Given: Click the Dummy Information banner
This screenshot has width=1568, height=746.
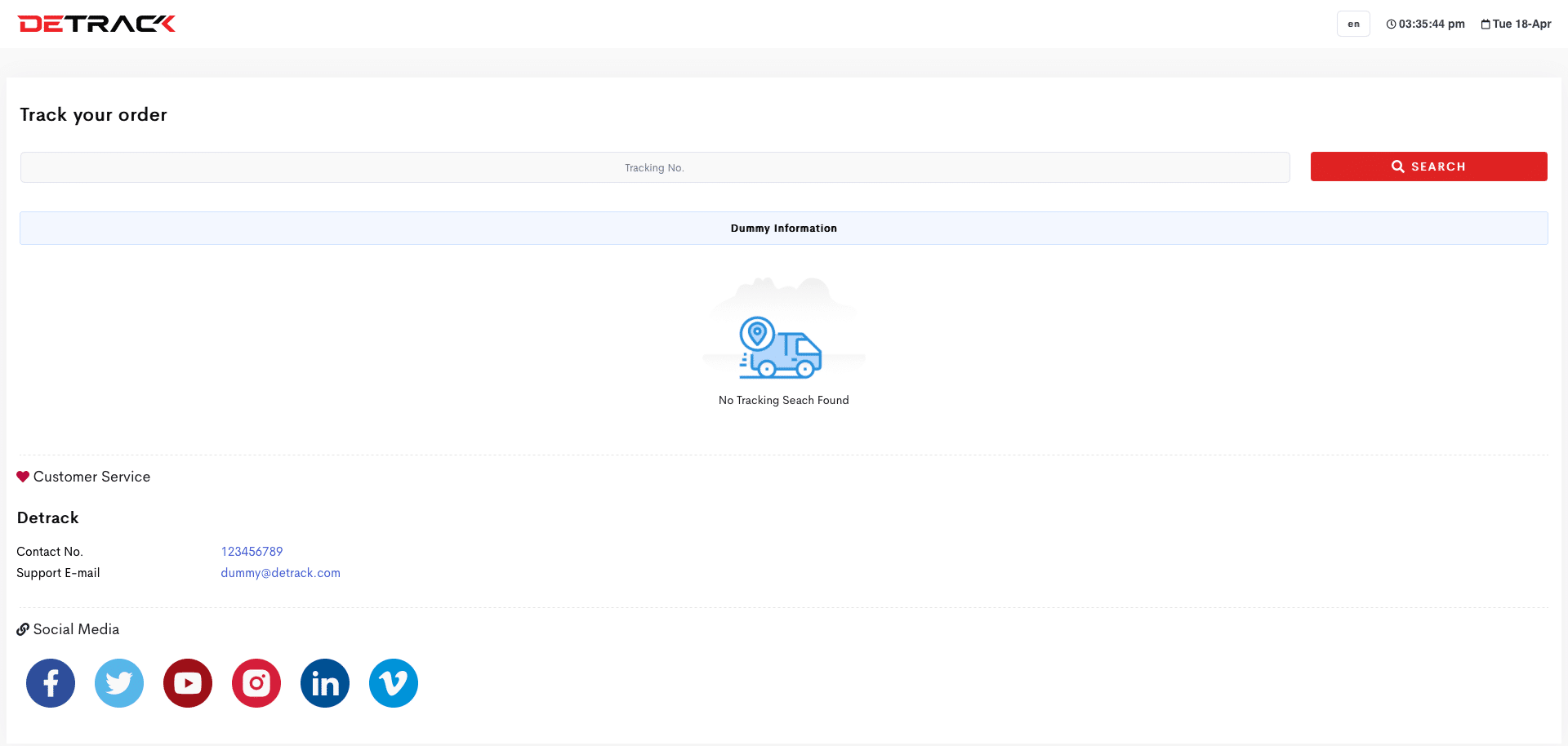Looking at the screenshot, I should (x=783, y=229).
